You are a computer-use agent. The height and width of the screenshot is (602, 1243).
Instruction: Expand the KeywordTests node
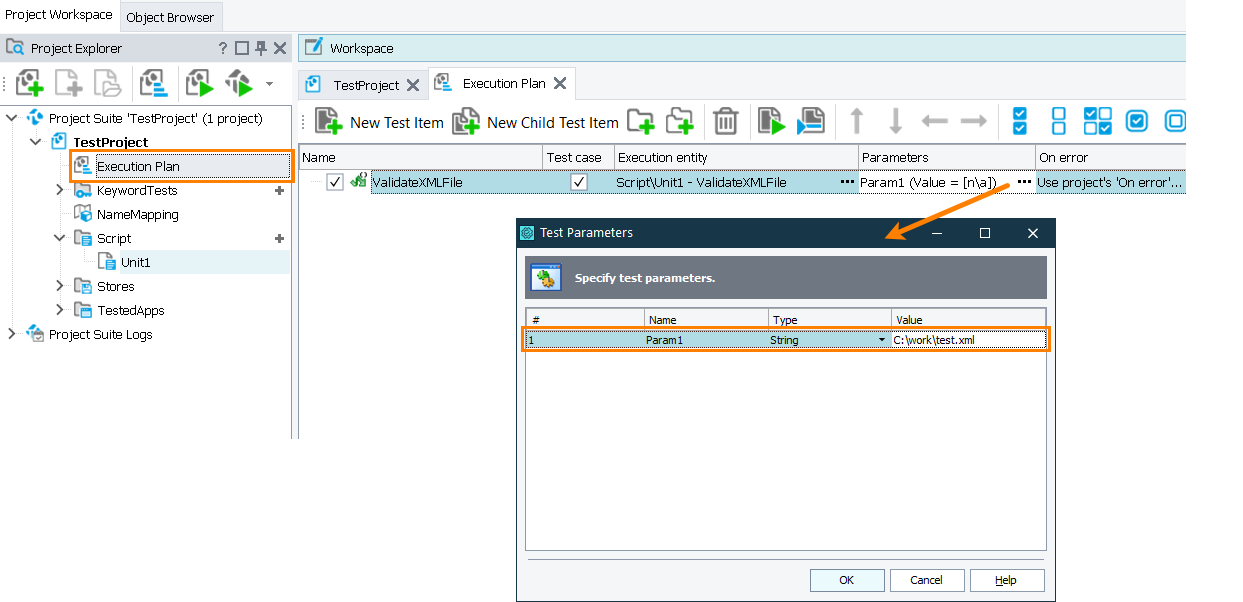tap(60, 190)
